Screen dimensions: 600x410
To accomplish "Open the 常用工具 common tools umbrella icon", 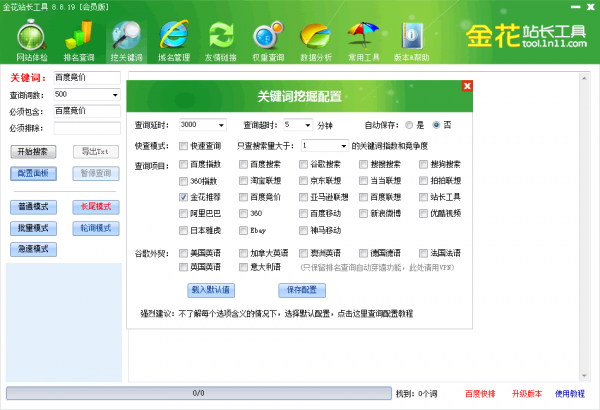I will click(363, 41).
